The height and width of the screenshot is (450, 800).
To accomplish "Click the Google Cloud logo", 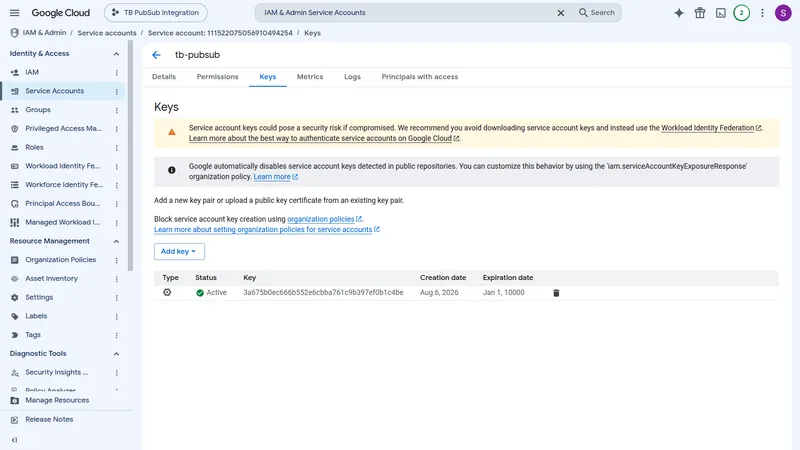I will click(x=61, y=13).
